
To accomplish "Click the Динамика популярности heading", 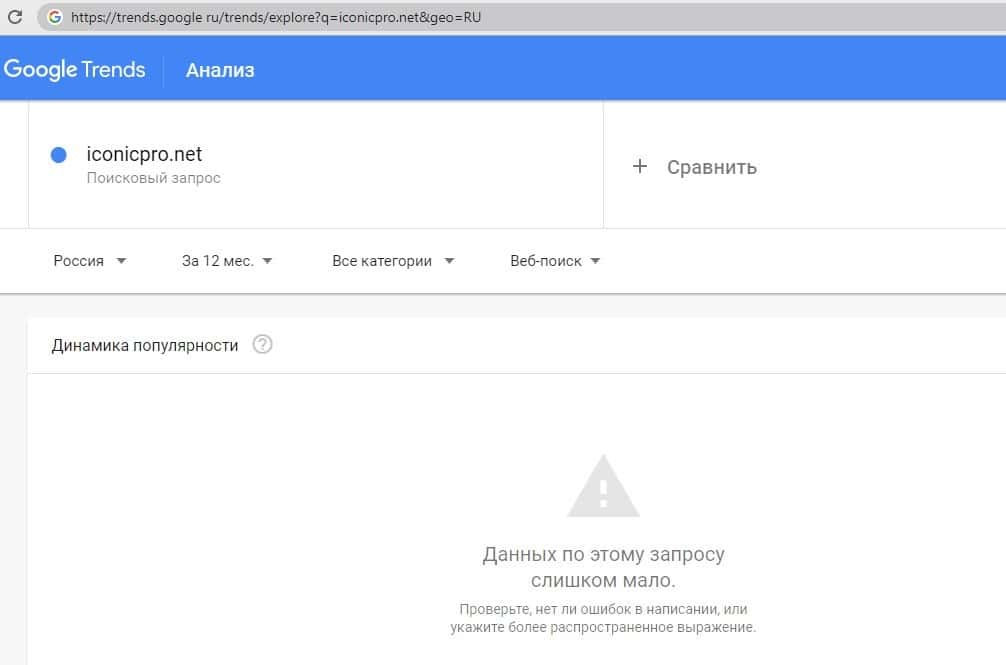I will 145,345.
